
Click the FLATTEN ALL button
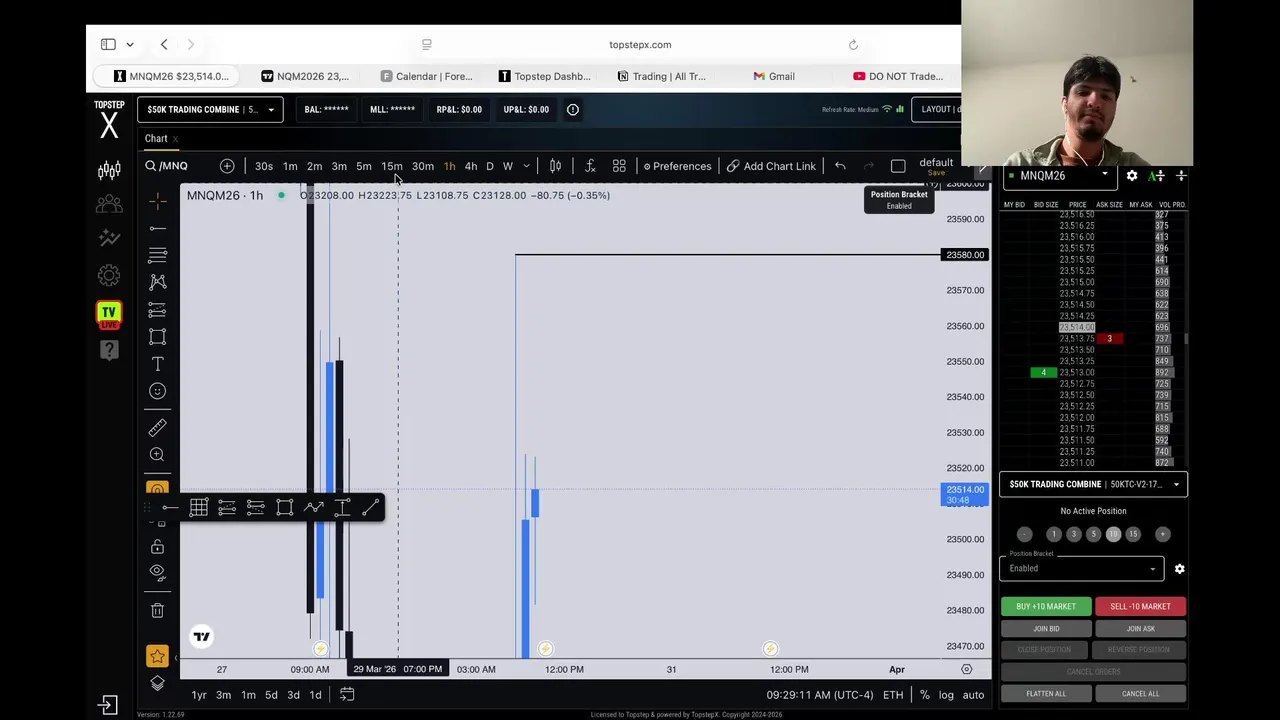[1046, 694]
